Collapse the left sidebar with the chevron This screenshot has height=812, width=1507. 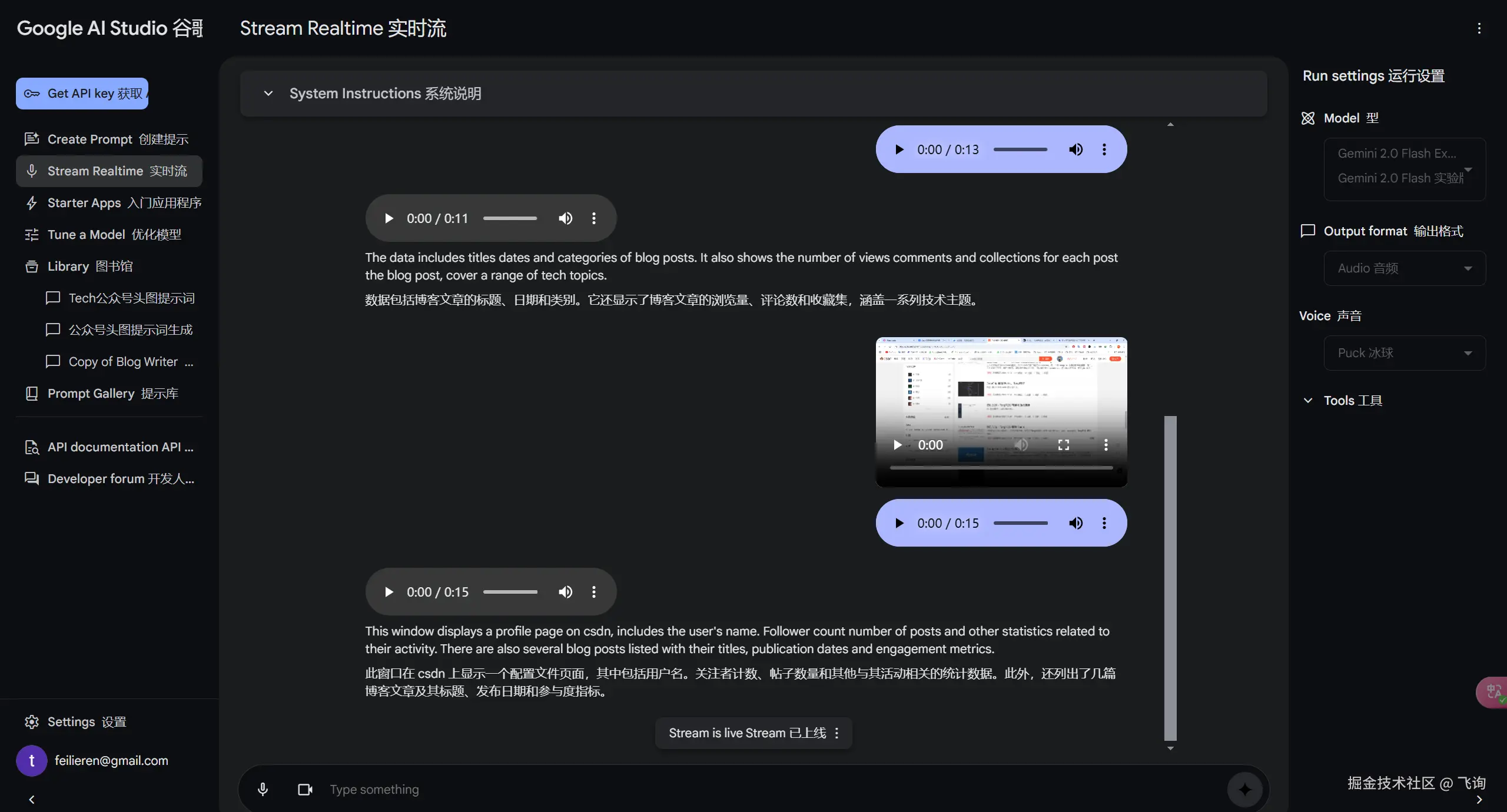point(32,799)
